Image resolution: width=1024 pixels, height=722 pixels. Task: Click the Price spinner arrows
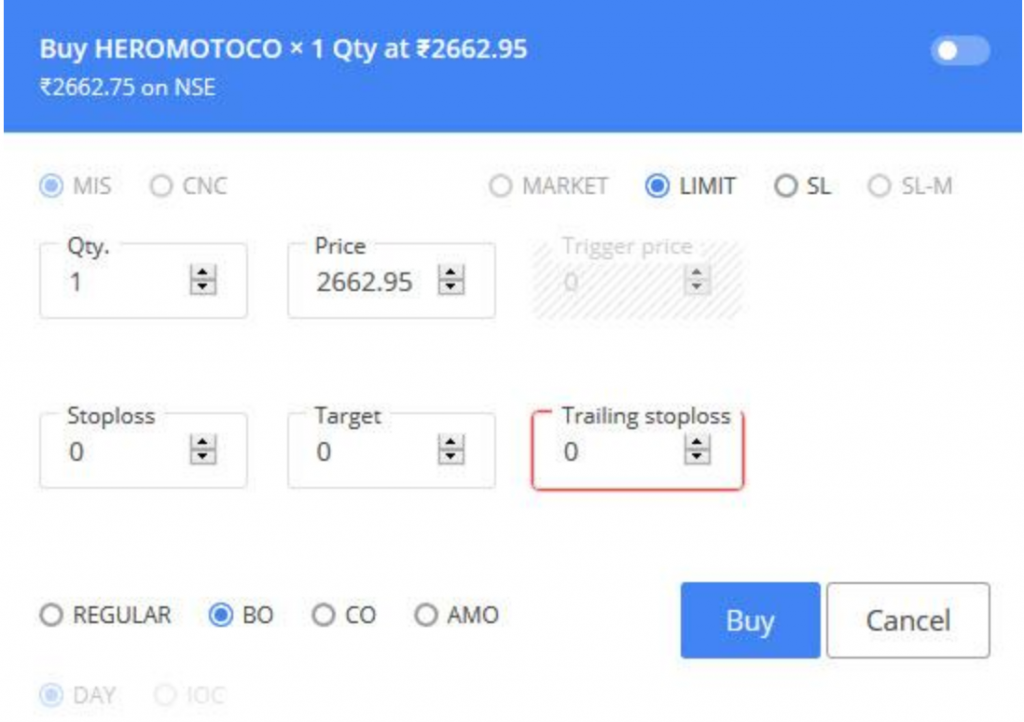point(452,283)
